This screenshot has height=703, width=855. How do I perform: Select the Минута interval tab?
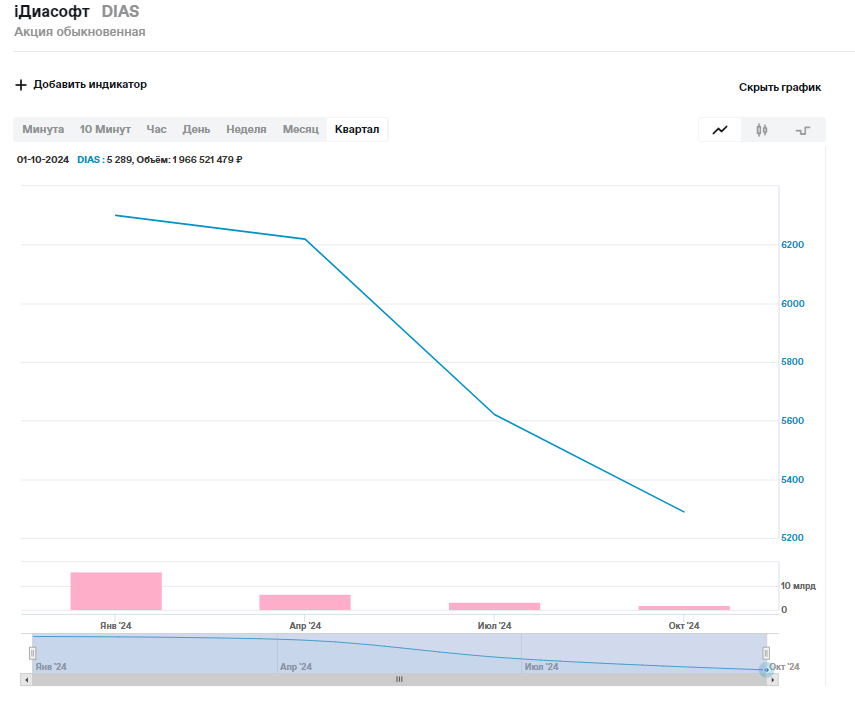43,129
